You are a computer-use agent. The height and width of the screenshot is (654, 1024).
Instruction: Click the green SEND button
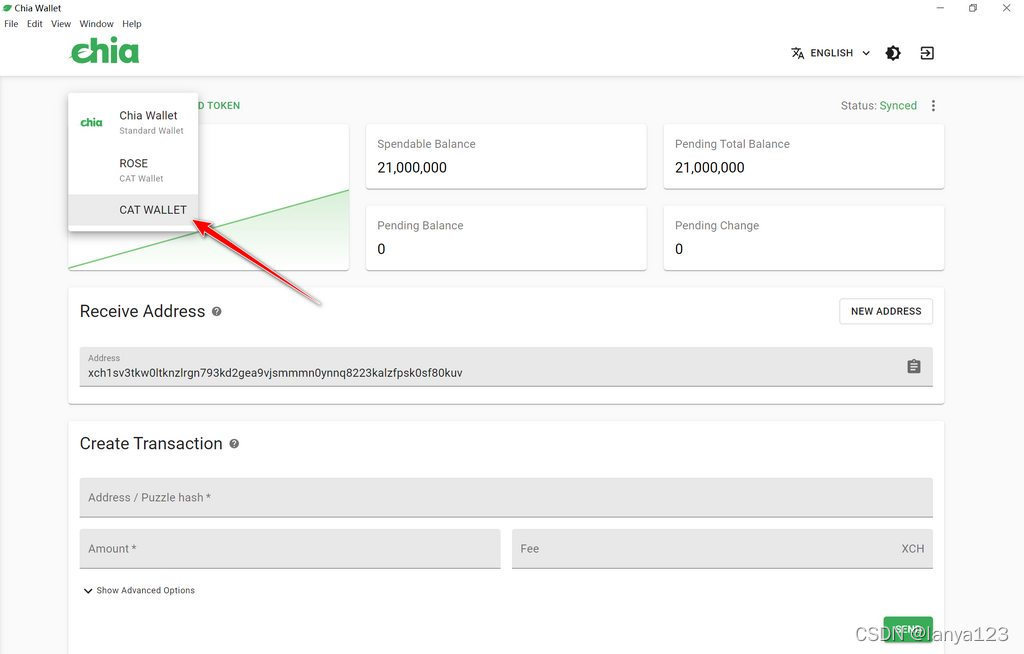tap(908, 629)
